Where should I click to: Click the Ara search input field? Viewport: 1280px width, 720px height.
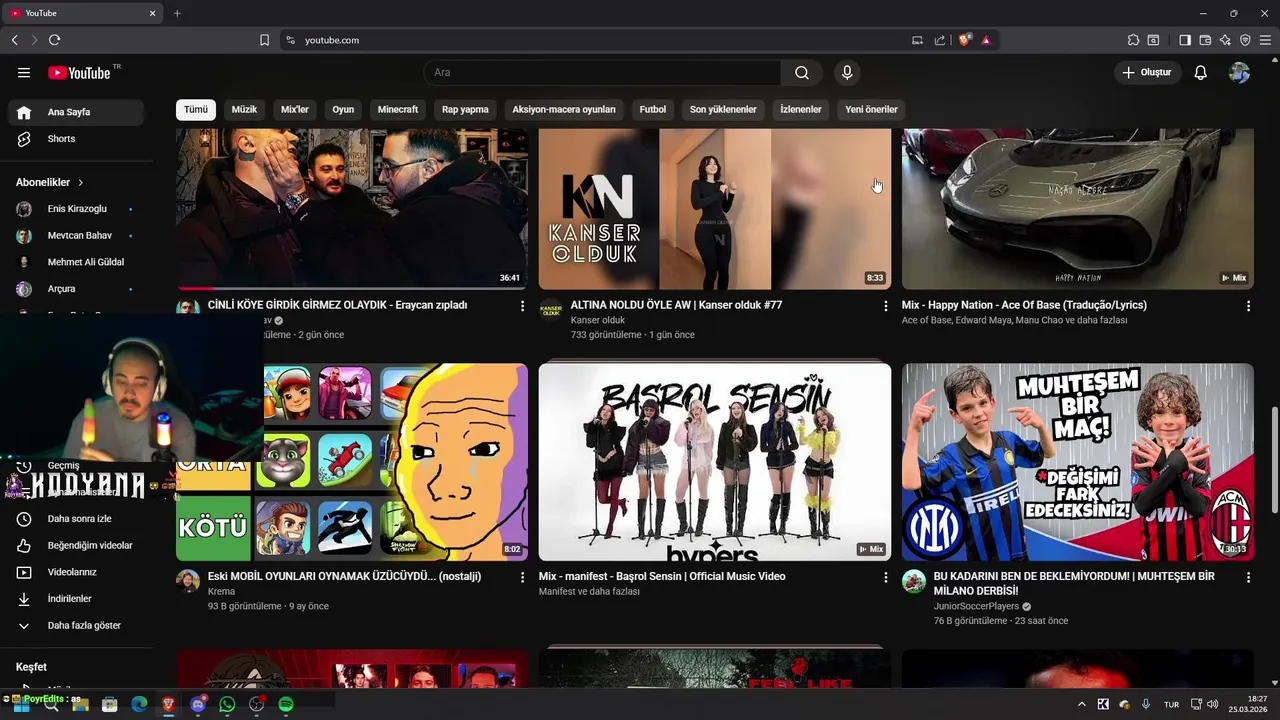603,73
